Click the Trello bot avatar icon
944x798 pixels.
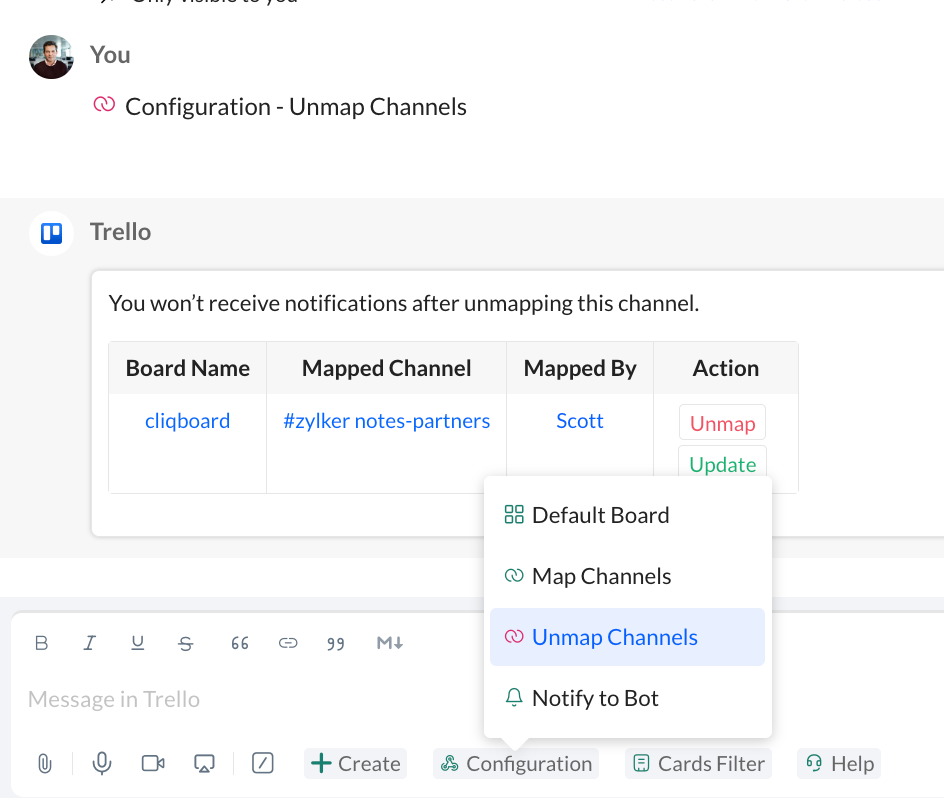51,233
